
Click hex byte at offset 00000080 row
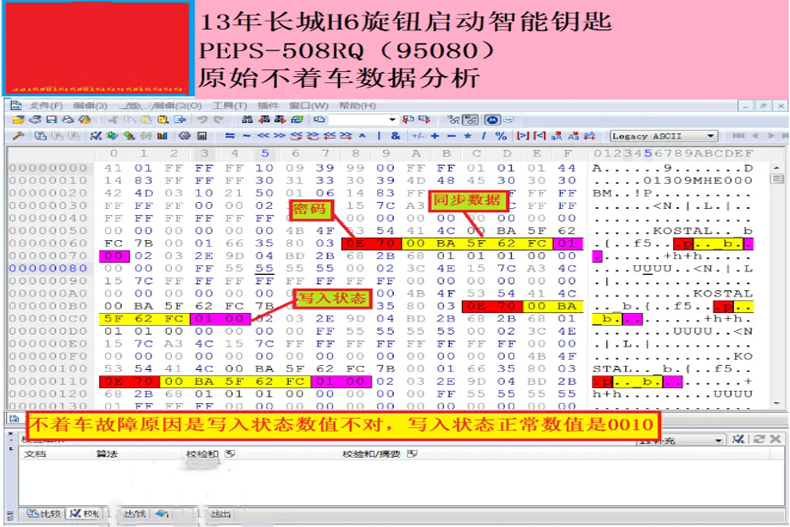point(112,268)
